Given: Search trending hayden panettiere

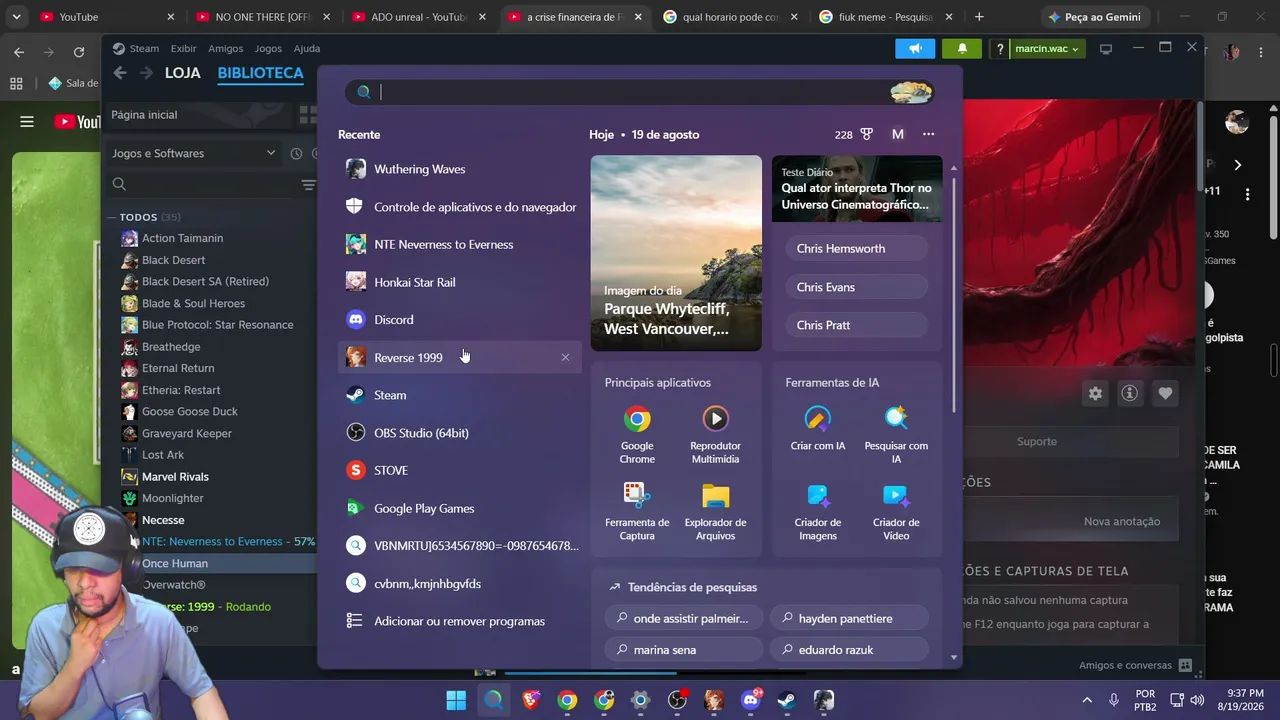Looking at the screenshot, I should (x=849, y=618).
